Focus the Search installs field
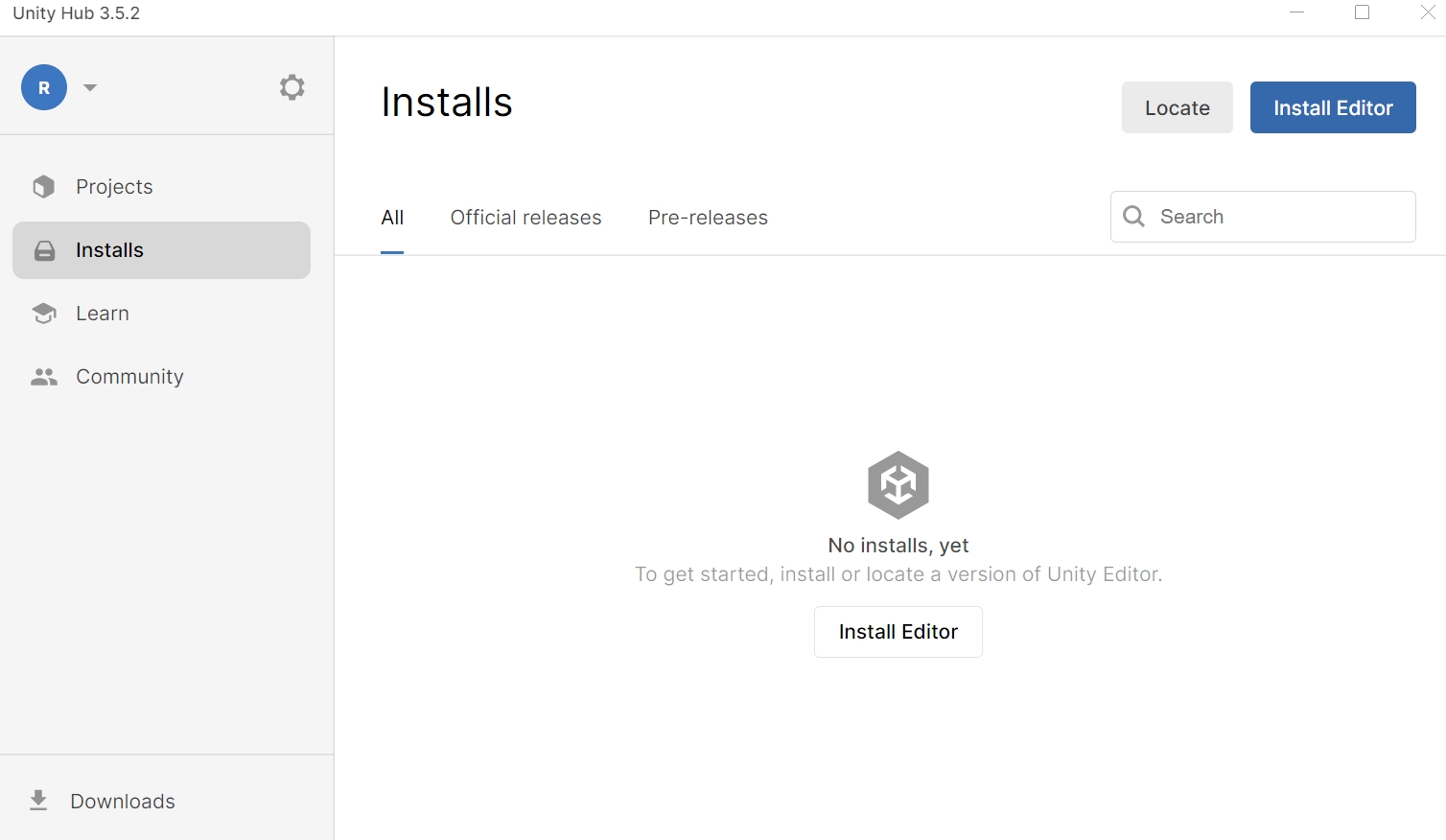1446x840 pixels. (x=1263, y=217)
